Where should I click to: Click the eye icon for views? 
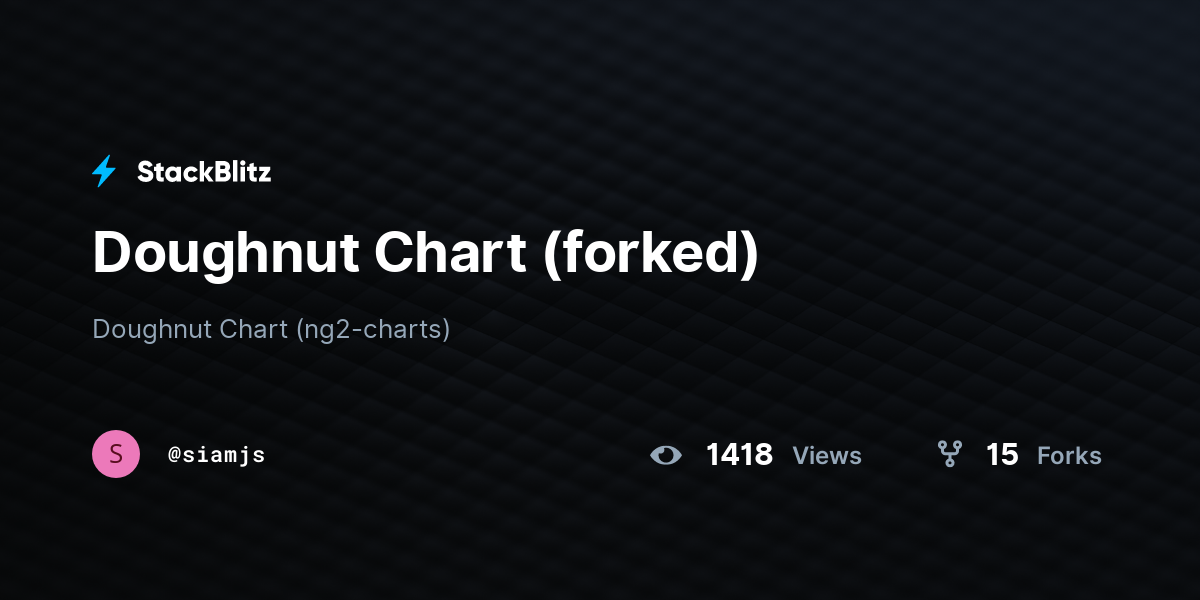point(666,455)
